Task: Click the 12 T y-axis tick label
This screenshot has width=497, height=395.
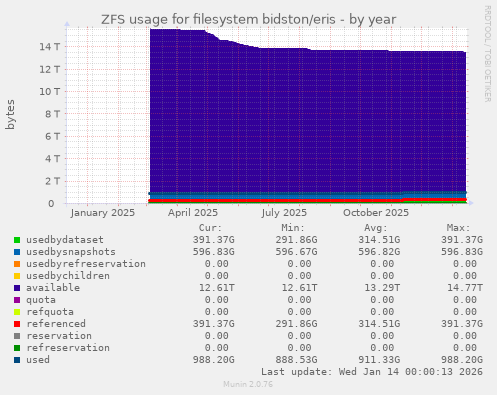Action: click(50, 69)
